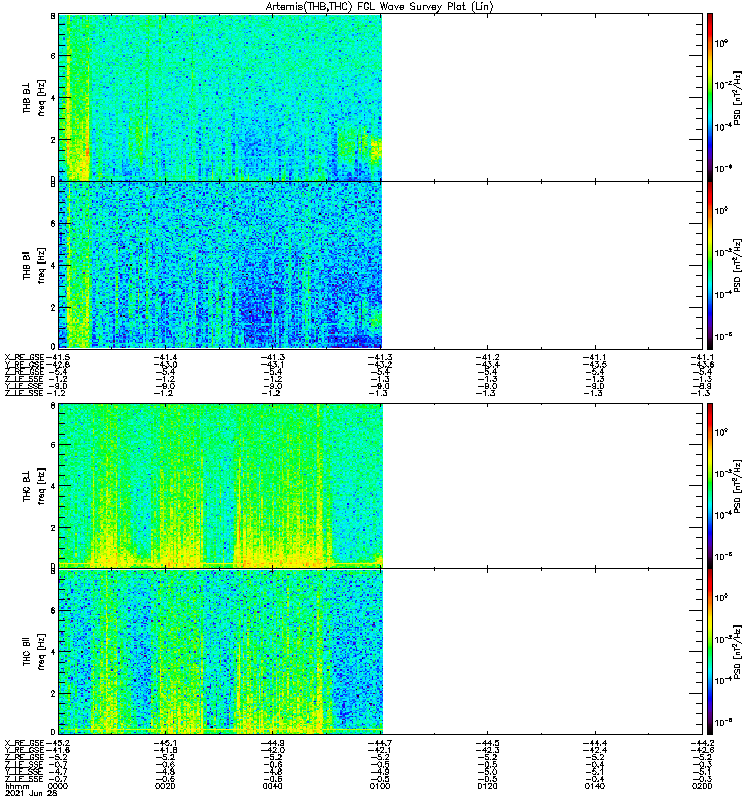Click the "THC B⊥ freq [Hz]" axis label
The image size is (750, 800).
tap(34, 486)
